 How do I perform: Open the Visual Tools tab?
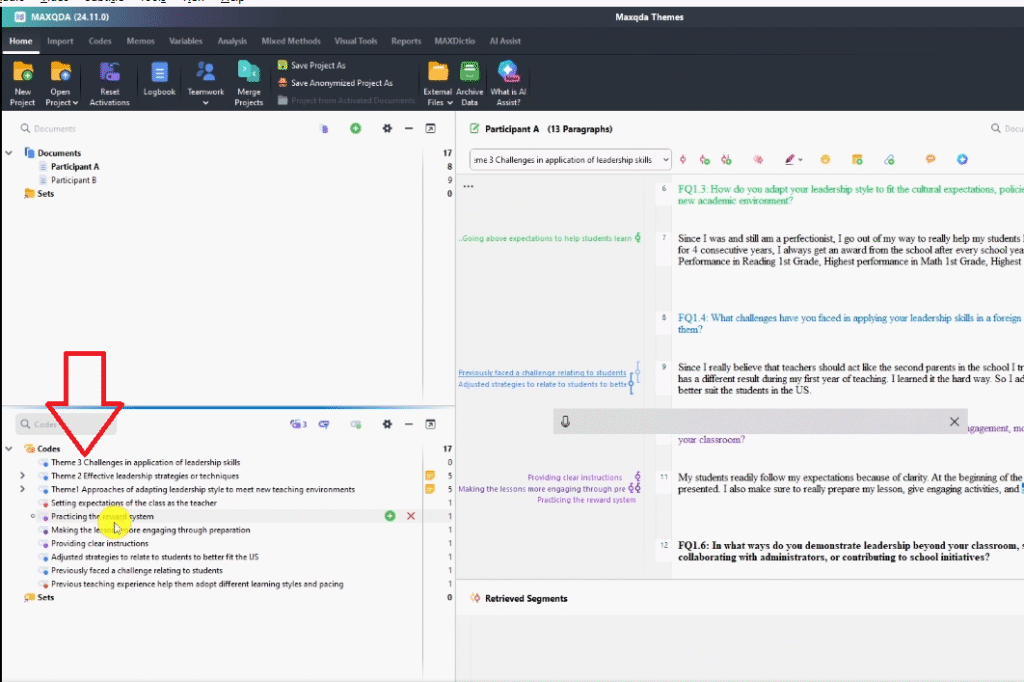[x=356, y=41]
